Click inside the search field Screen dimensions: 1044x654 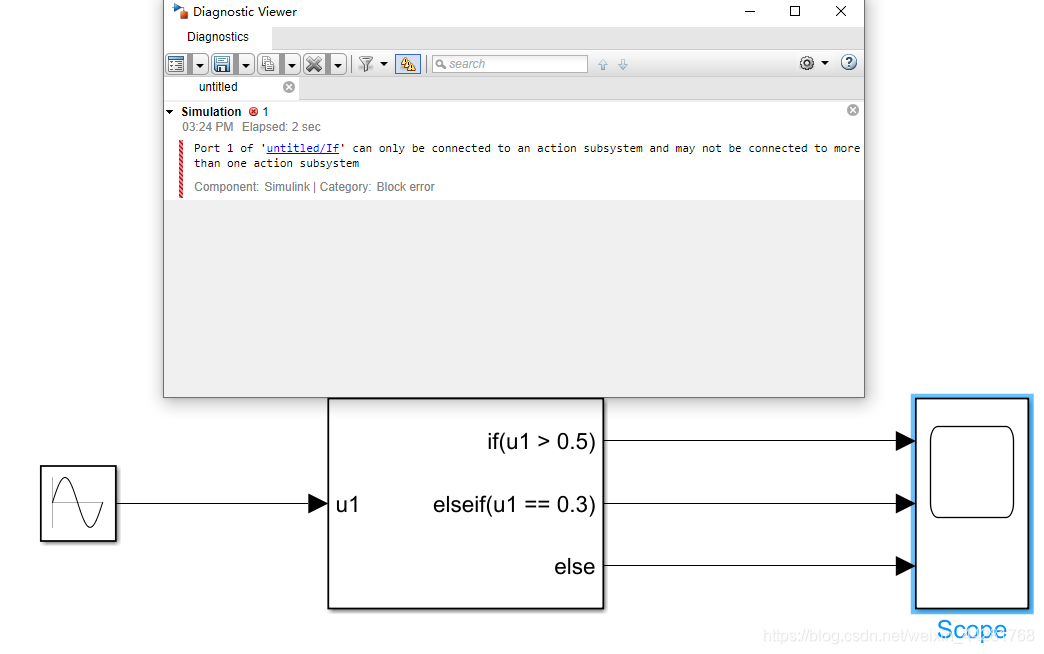[x=510, y=63]
